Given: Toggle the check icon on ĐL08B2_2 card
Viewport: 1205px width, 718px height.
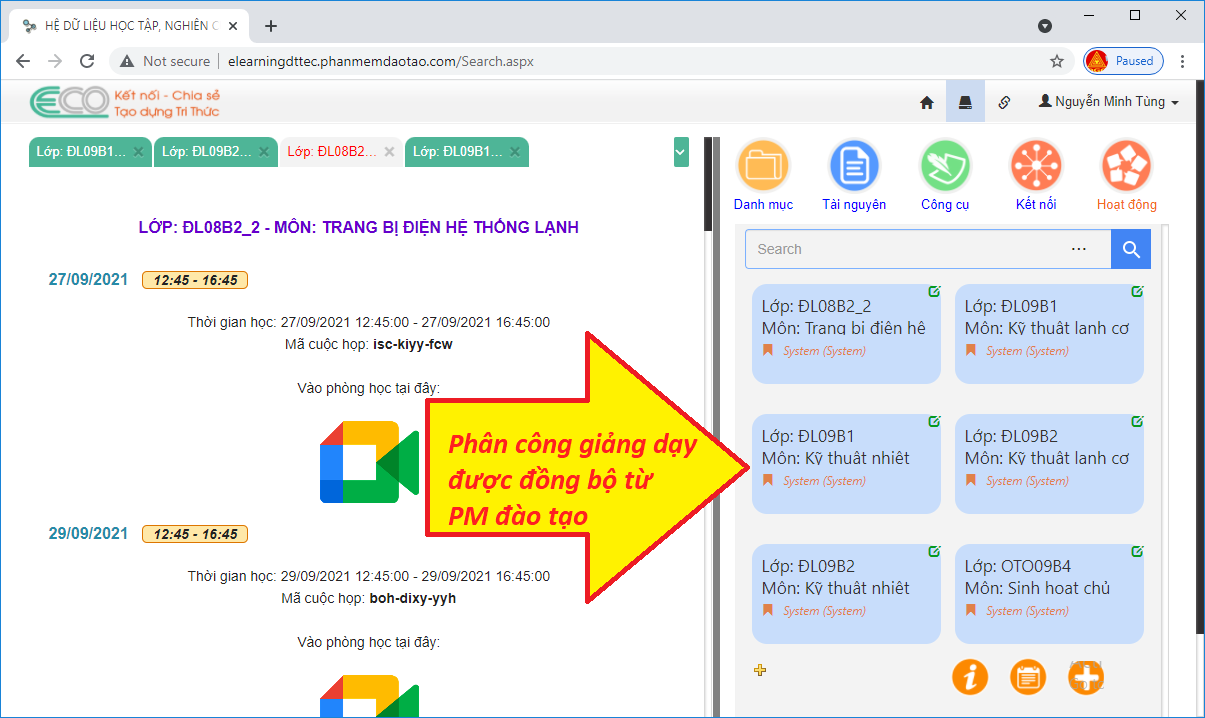Looking at the screenshot, I should click(934, 292).
